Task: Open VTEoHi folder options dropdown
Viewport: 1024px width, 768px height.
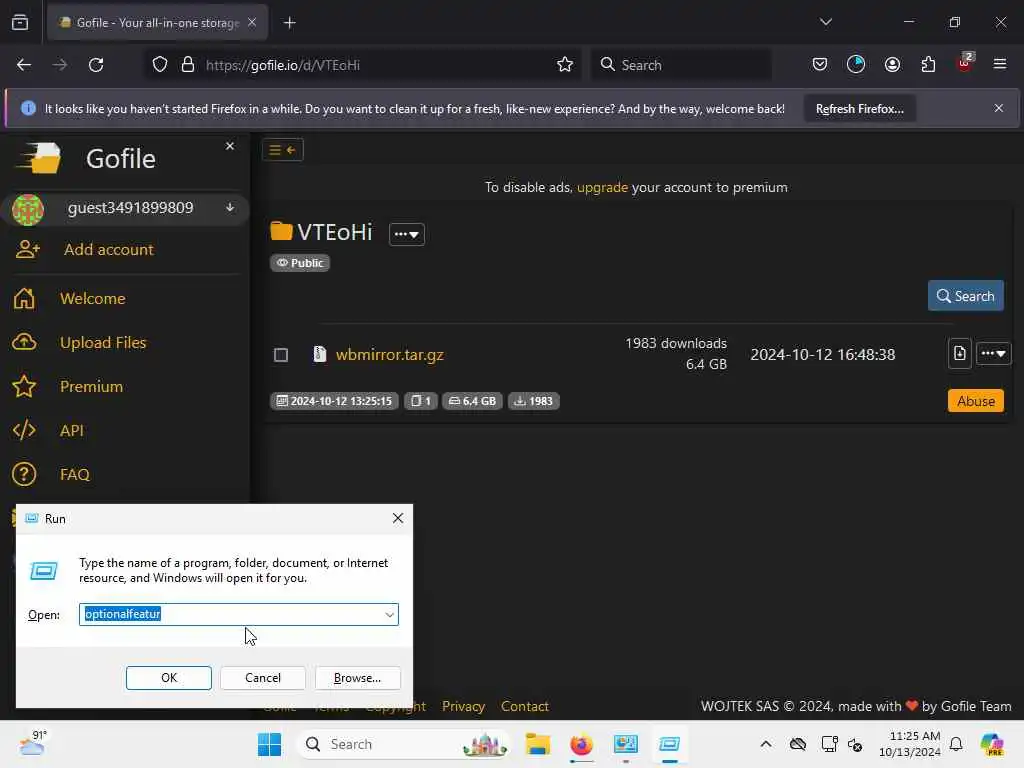Action: tap(407, 234)
